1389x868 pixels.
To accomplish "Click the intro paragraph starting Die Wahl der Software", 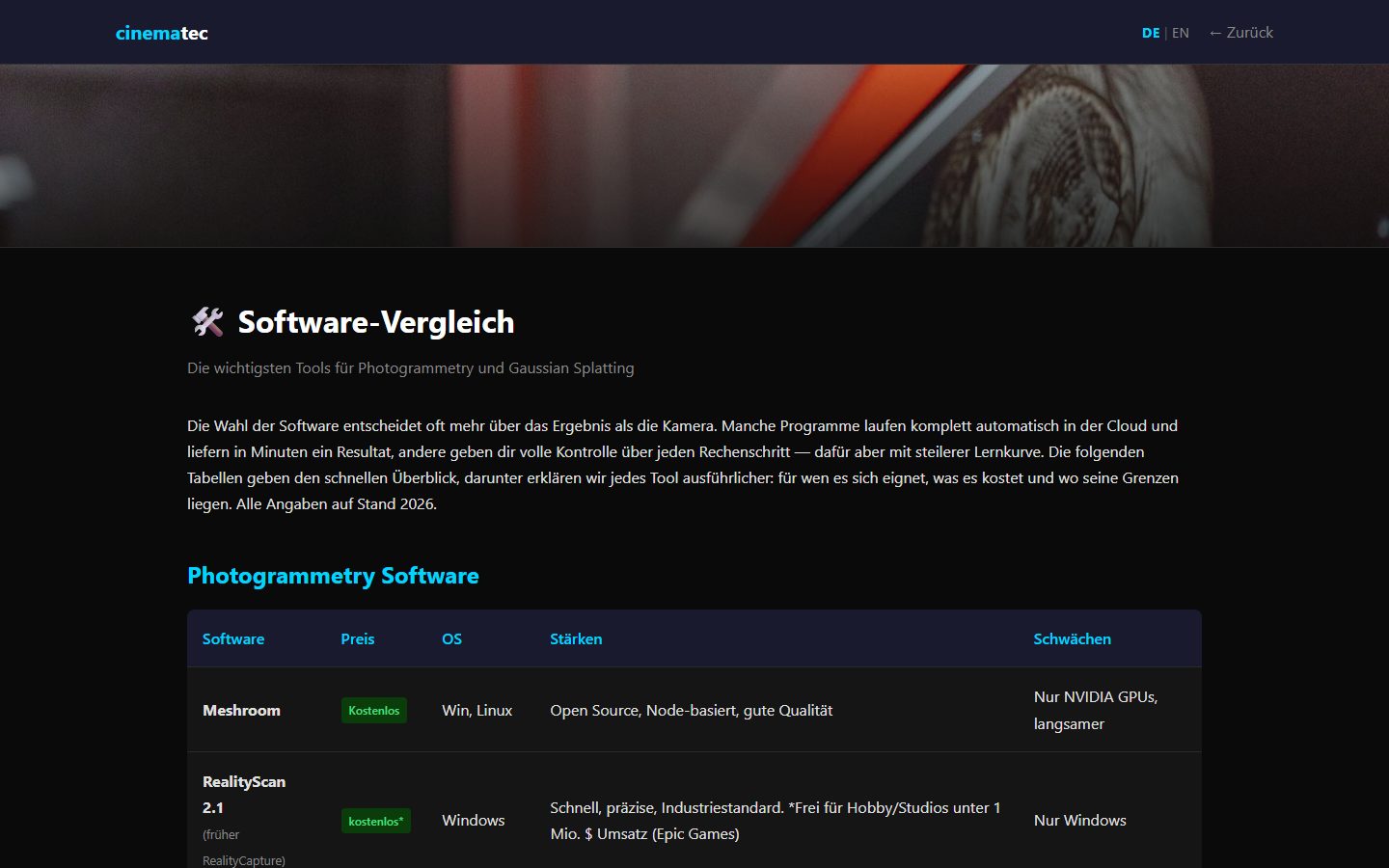I will coord(694,465).
